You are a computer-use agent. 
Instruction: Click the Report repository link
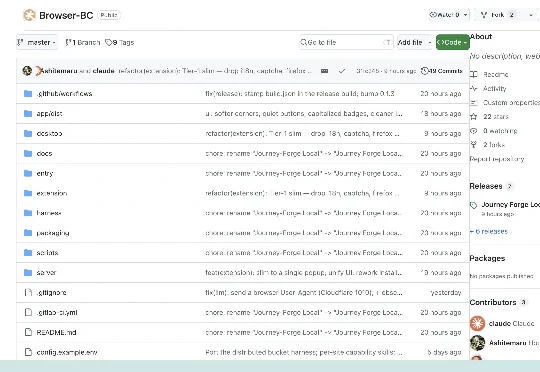497,159
